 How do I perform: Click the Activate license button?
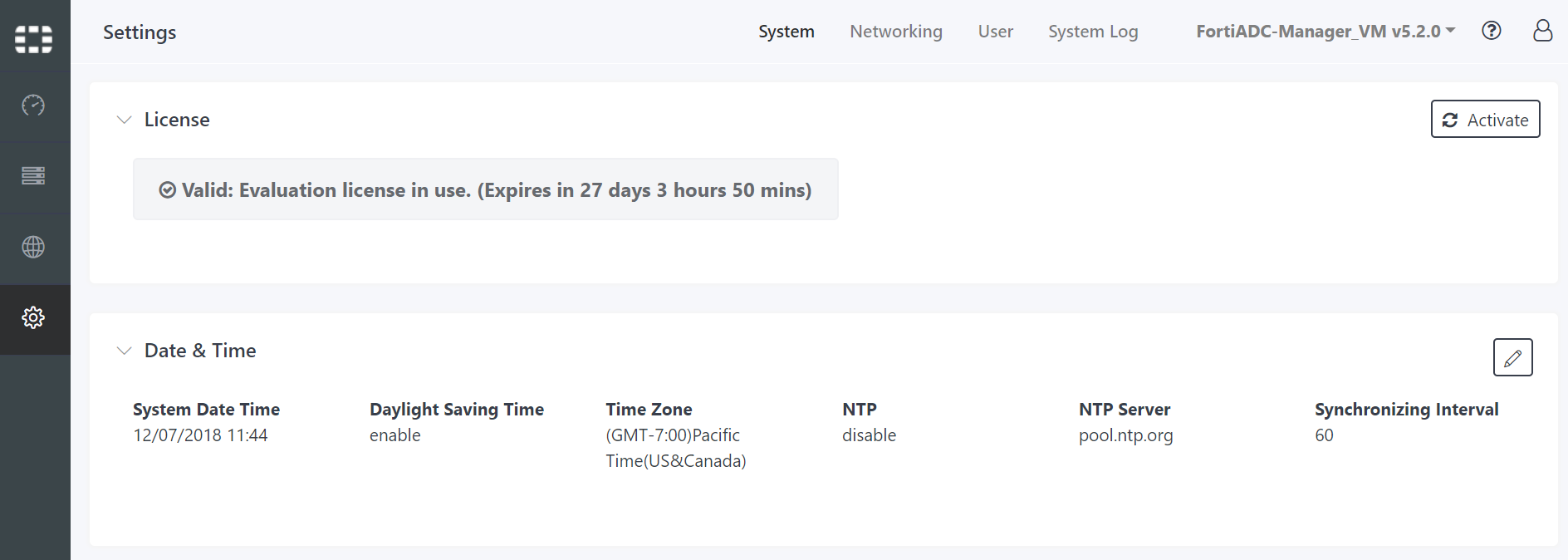(1485, 120)
